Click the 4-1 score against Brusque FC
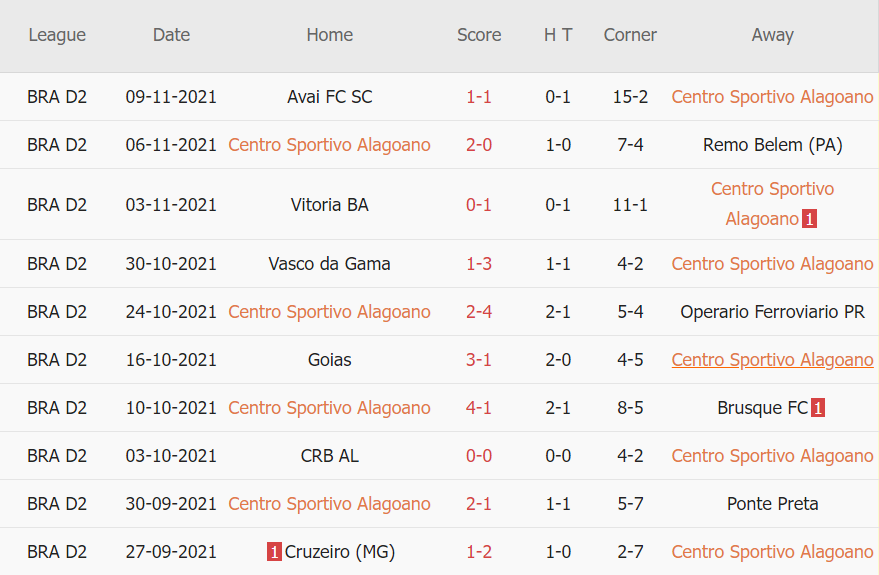The image size is (879, 575). pyautogui.click(x=479, y=408)
